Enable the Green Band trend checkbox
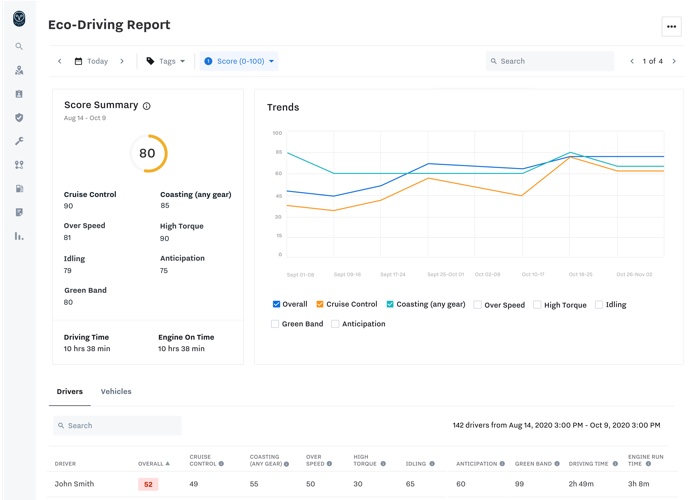This screenshot has height=500, width=700. pos(275,324)
